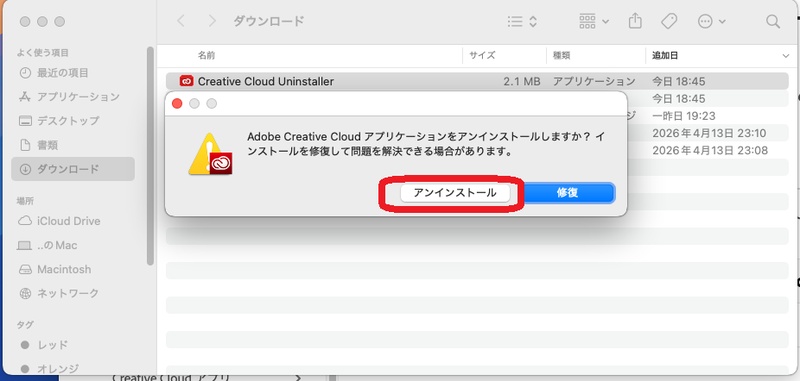Screen dimensions: 800x381
Task: Select 最近の項目 in the sidebar
Action: tap(72, 72)
